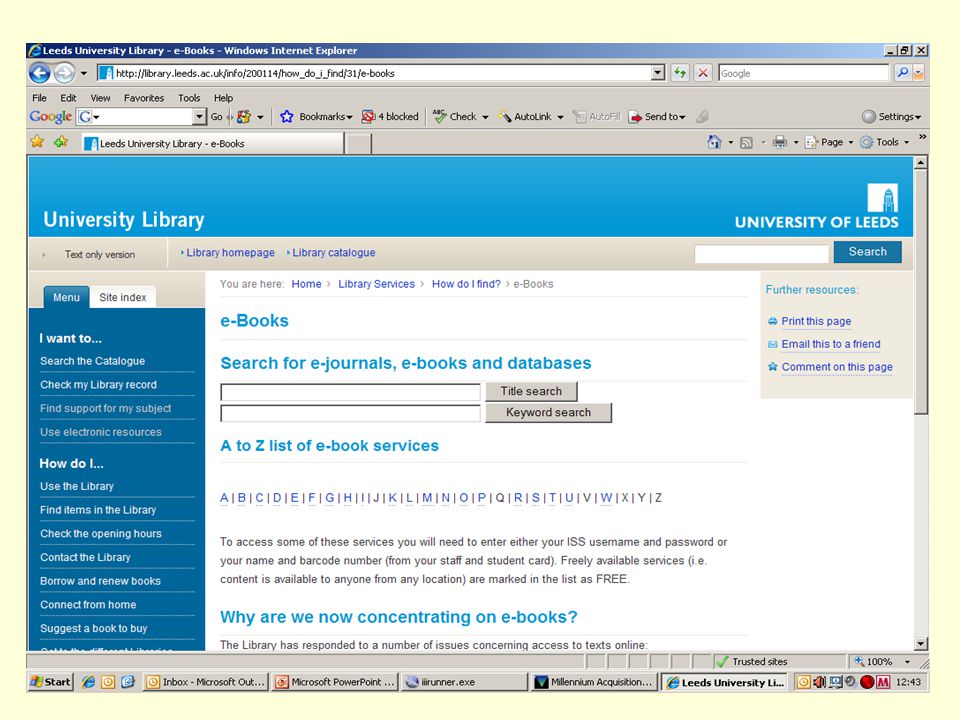Screen dimensions: 960x720
Task: Switch to Inbox - Microsoft Outlook taskbar button
Action: (x=207, y=682)
